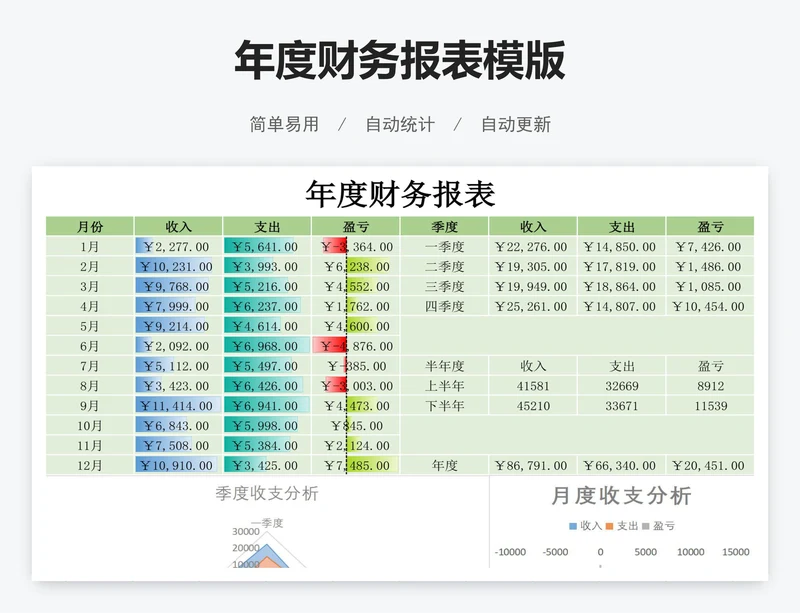Select the 年度财务报表 sheet title
800x613 pixels.
pyautogui.click(x=400, y=194)
